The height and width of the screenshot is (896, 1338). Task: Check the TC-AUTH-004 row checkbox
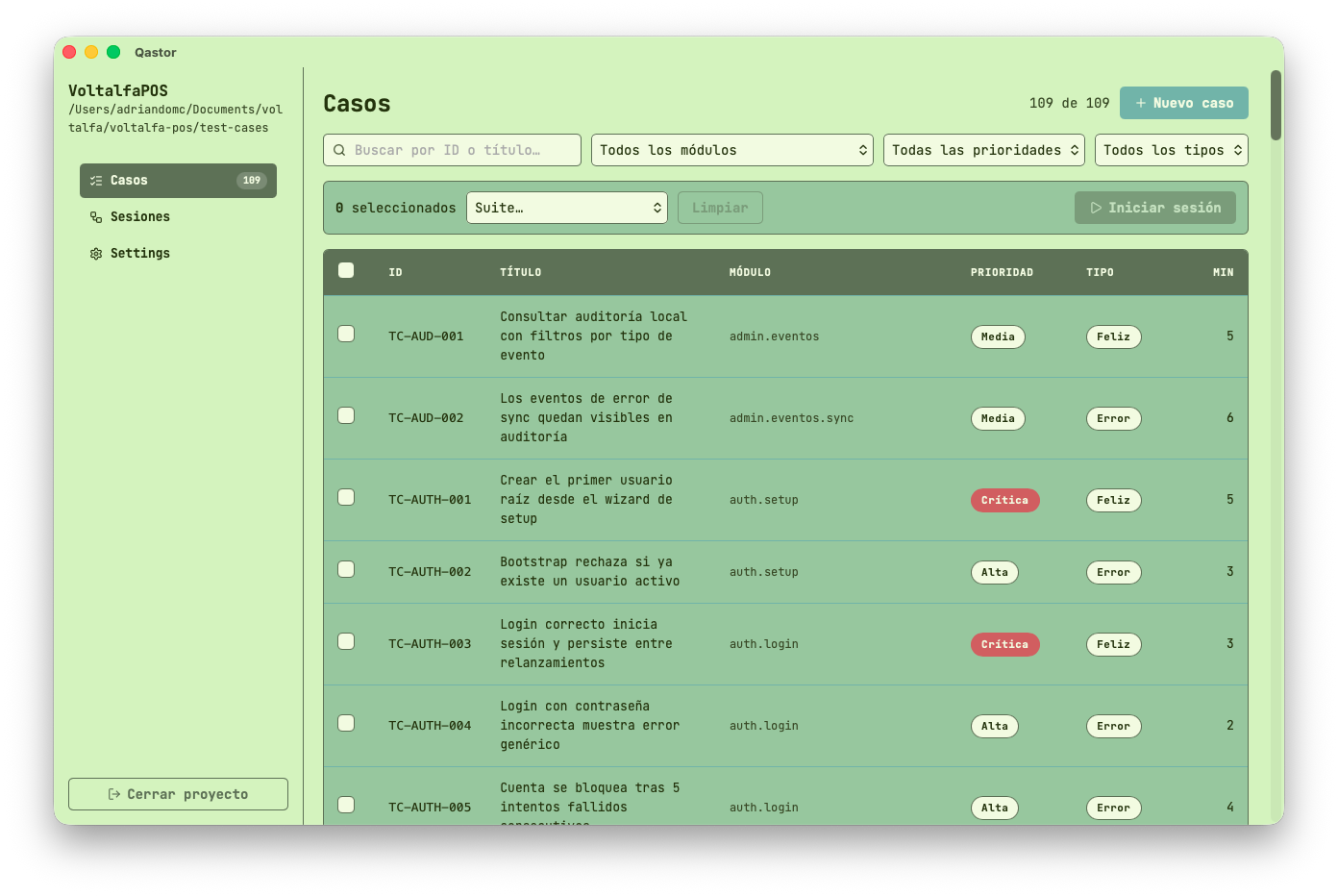coord(346,723)
